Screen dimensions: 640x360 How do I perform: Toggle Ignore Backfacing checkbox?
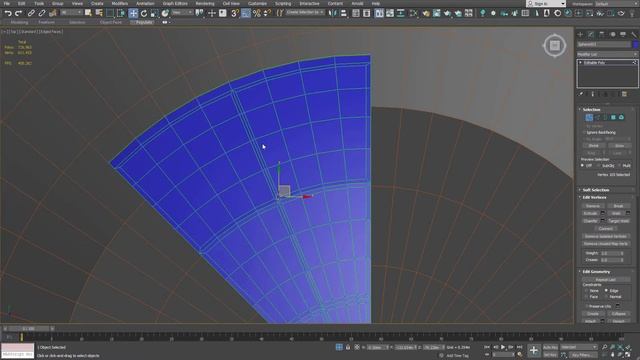tap(583, 133)
